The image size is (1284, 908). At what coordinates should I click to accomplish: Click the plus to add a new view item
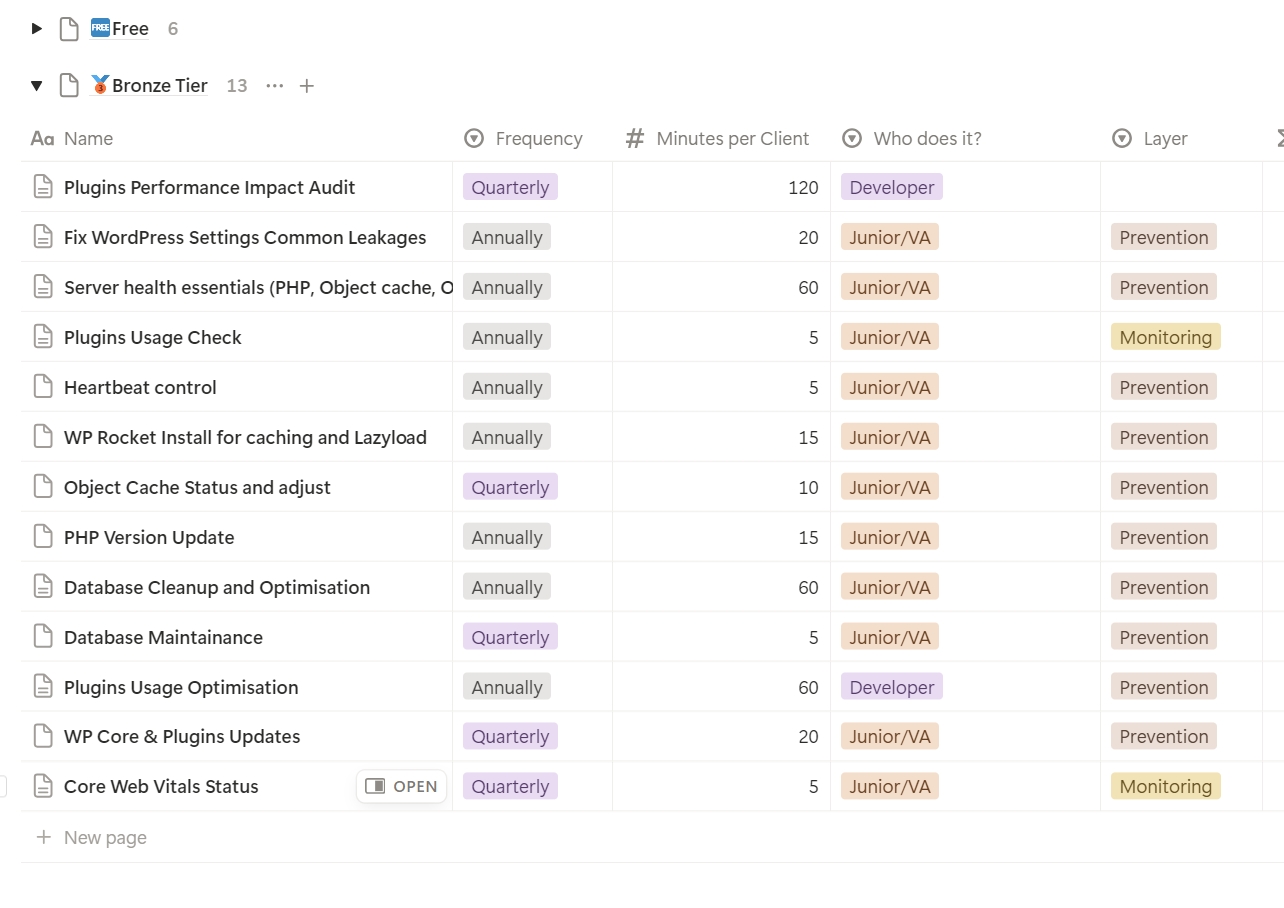click(306, 85)
